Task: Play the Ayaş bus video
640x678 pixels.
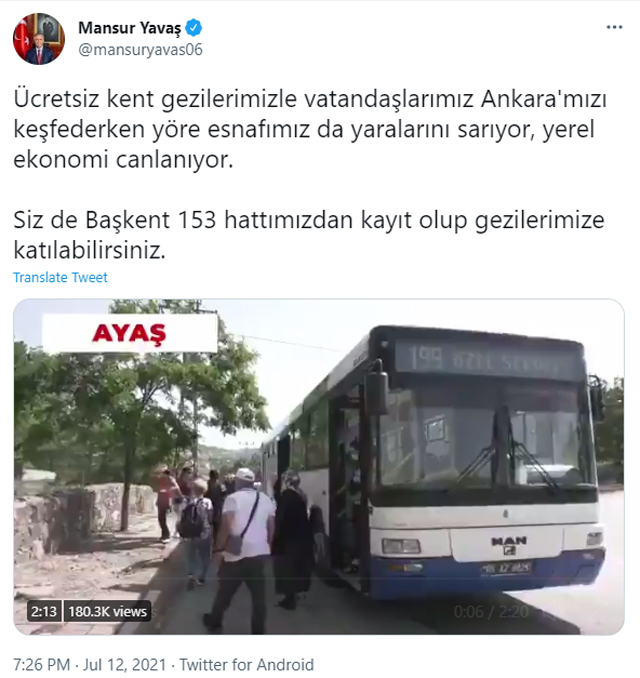Action: point(319,467)
